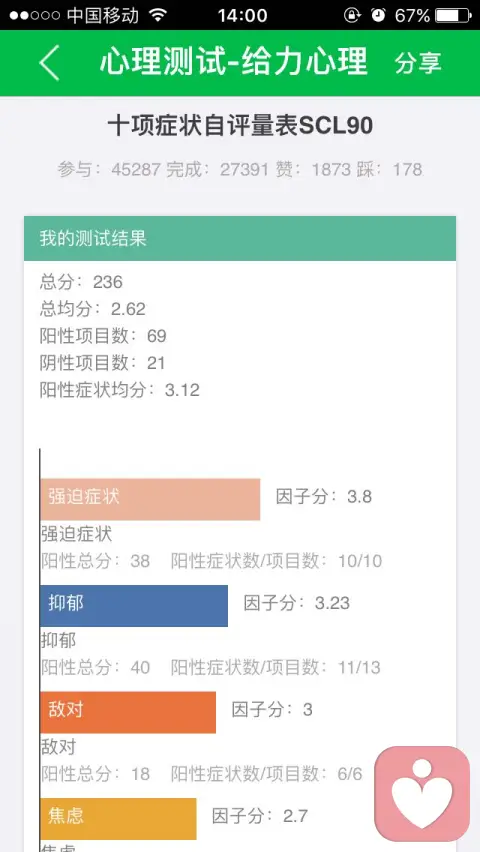Tap the 我的测试结果 section header

240,239
